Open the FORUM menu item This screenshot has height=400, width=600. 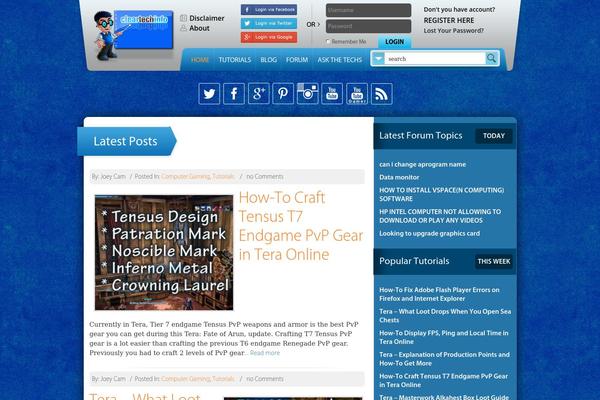tap(297, 60)
